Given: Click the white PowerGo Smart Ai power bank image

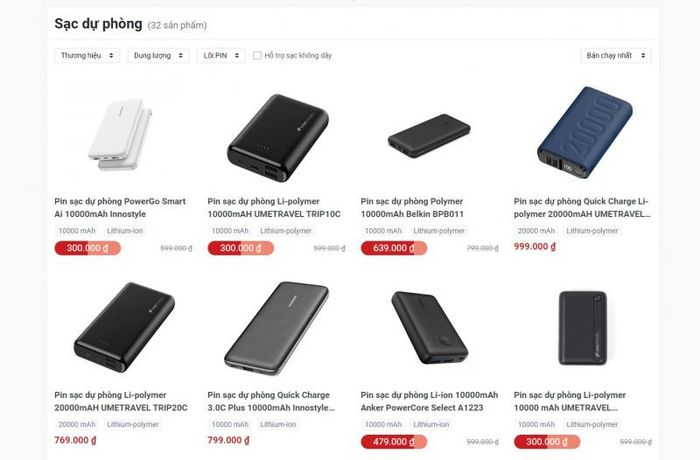Looking at the screenshot, I should click(121, 134).
